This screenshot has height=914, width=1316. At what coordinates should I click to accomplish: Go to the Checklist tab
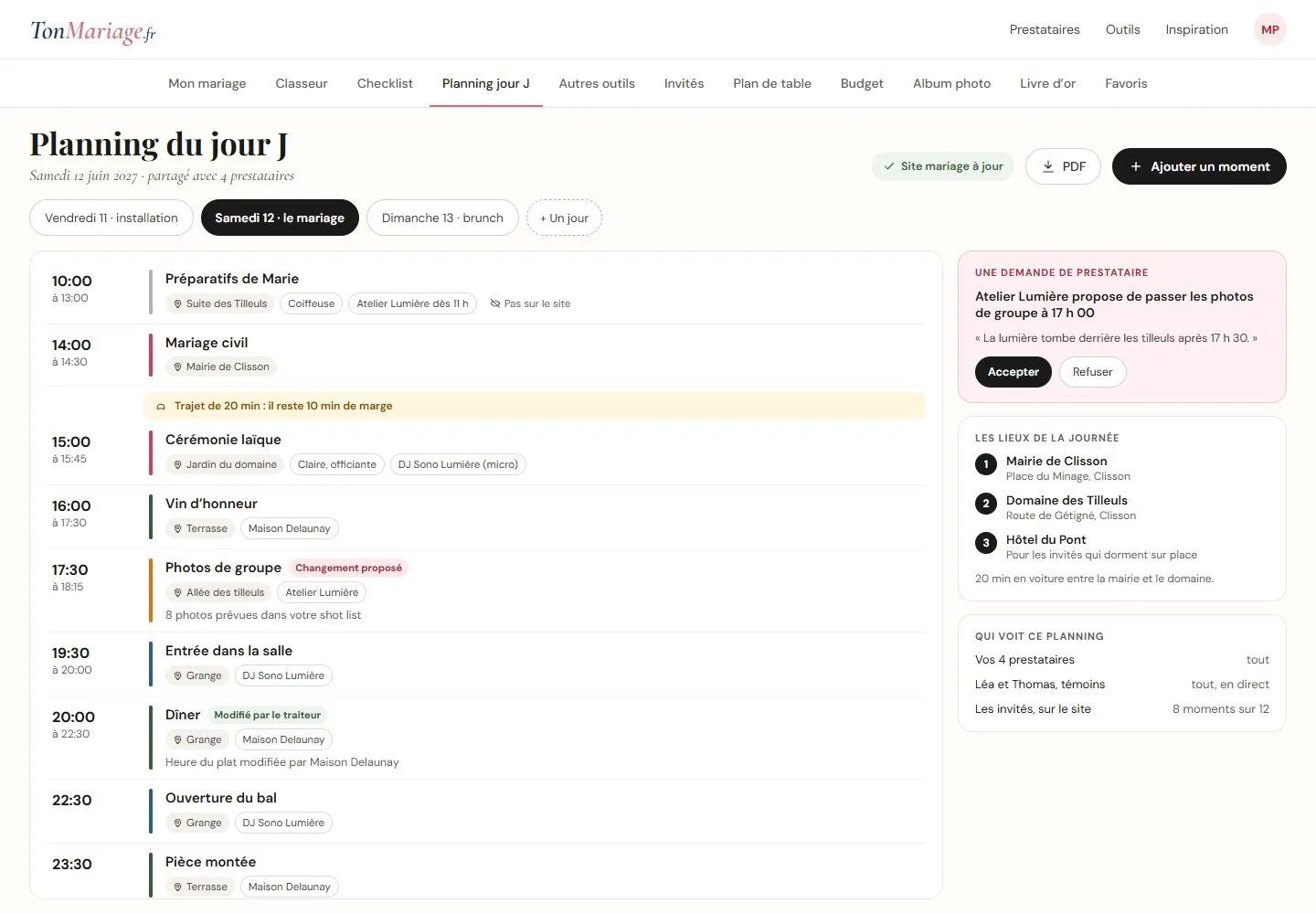385,83
